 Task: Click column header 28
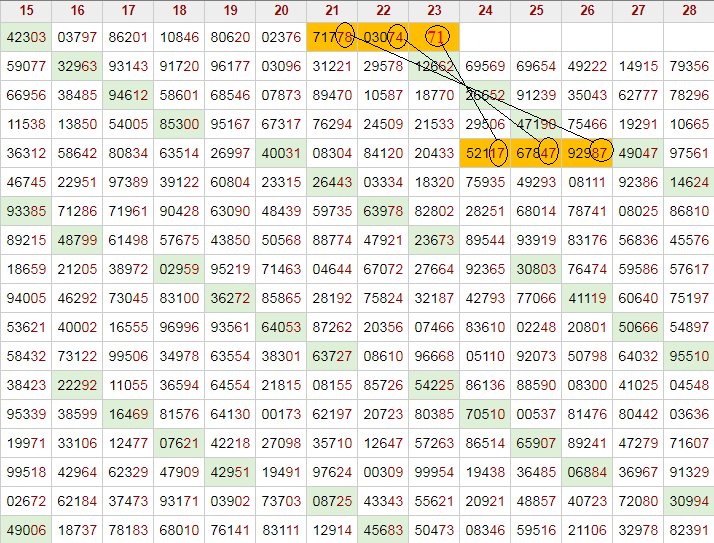(689, 10)
